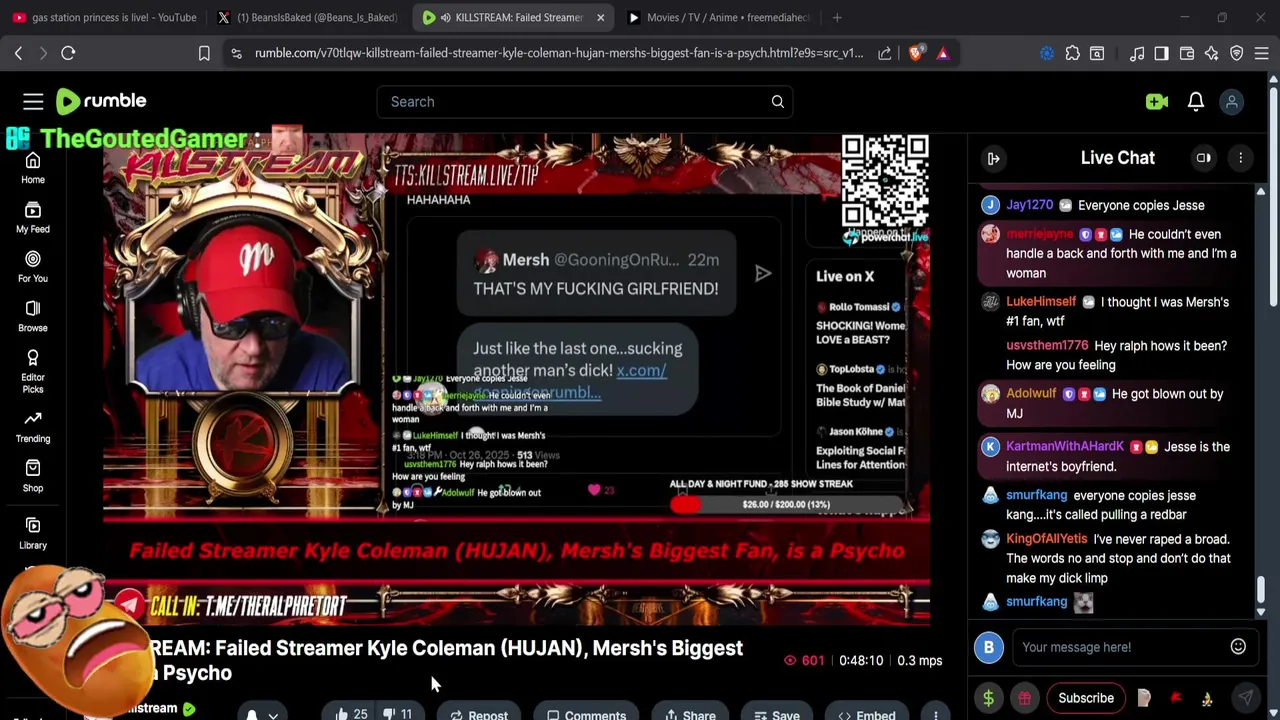Viewport: 1280px width, 720px height.
Task: Open Browse in the sidebar
Action: pos(33,316)
